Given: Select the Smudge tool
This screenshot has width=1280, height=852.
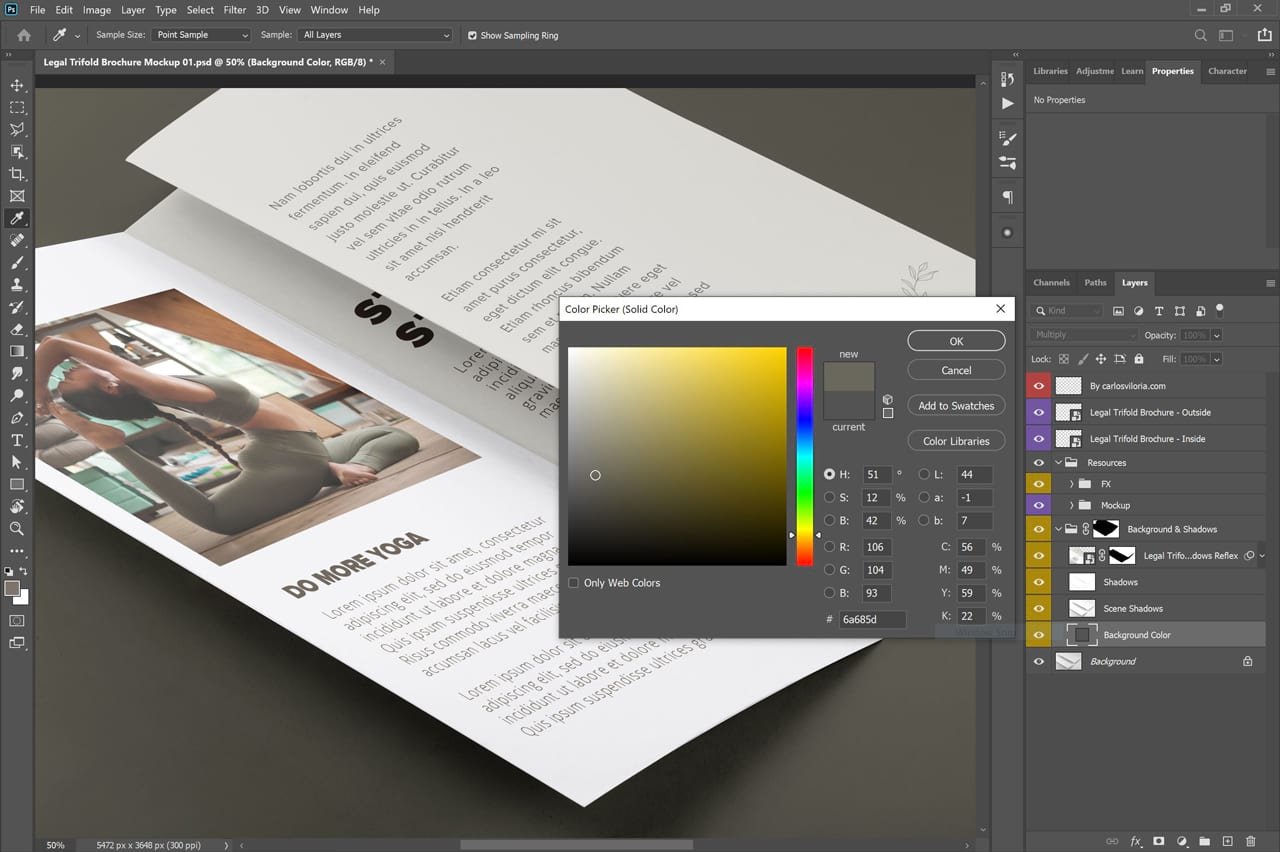Looking at the screenshot, I should pyautogui.click(x=17, y=373).
